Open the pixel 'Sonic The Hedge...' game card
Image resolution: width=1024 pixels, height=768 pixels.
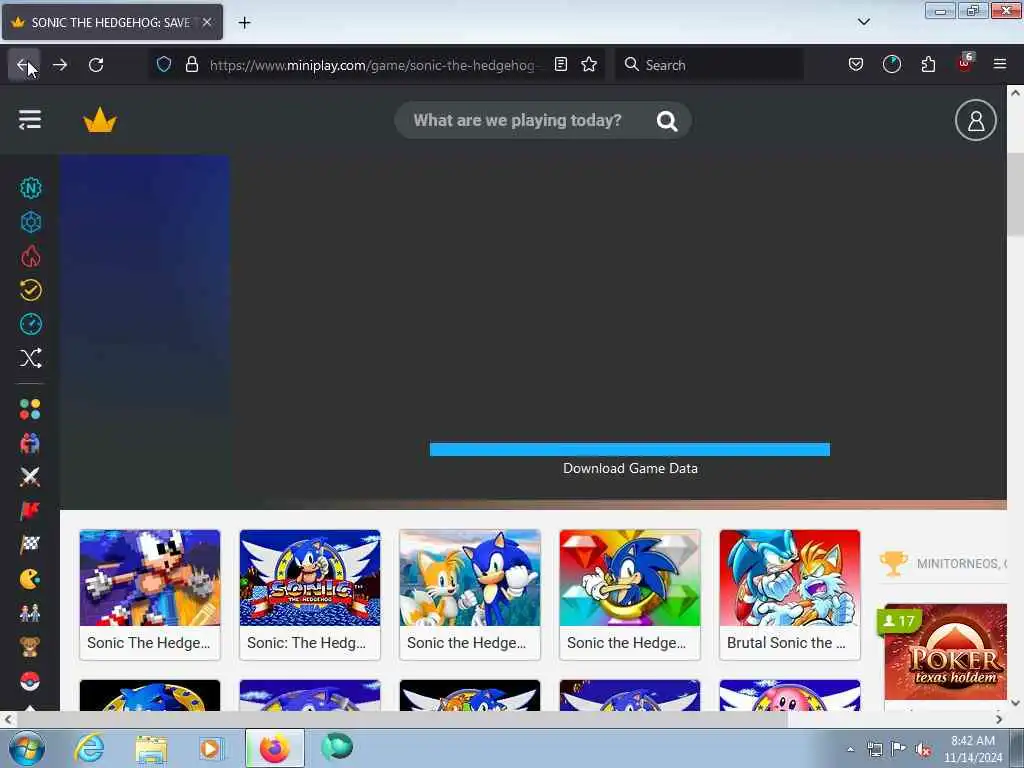pos(150,594)
